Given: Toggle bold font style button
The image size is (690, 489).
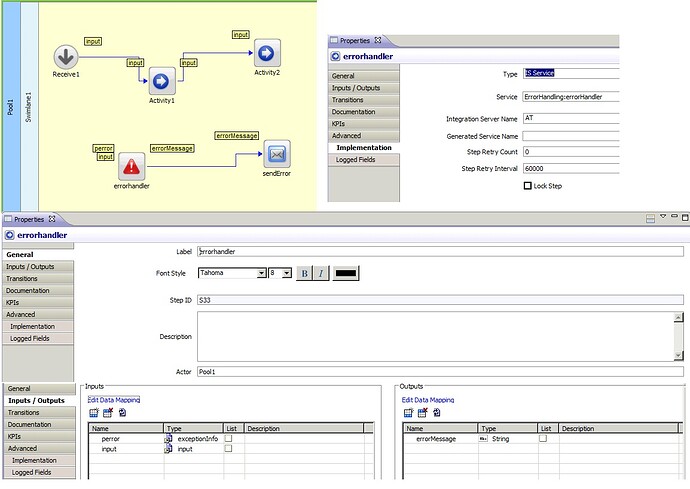Looking at the screenshot, I should point(304,273).
